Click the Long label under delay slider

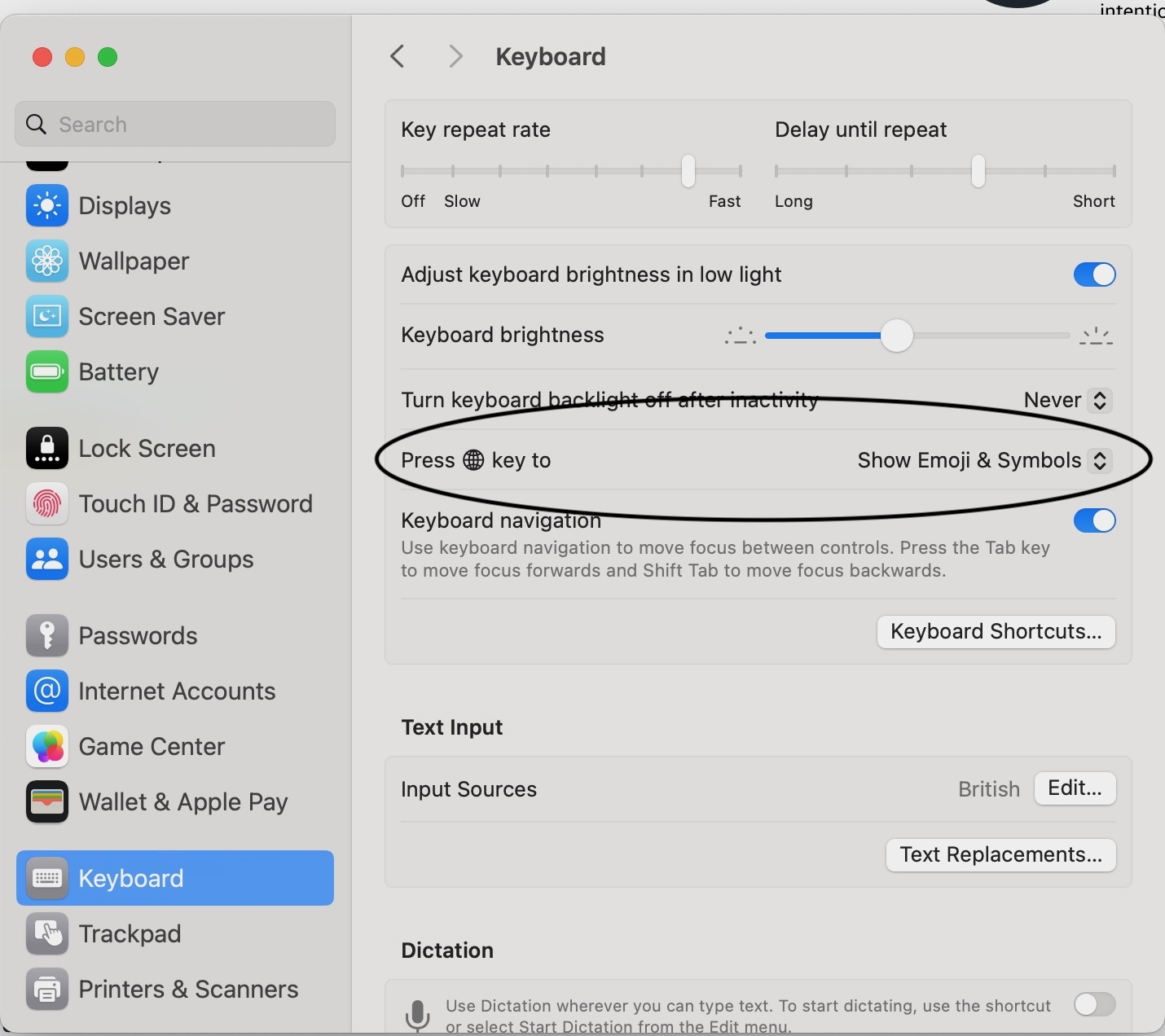794,201
